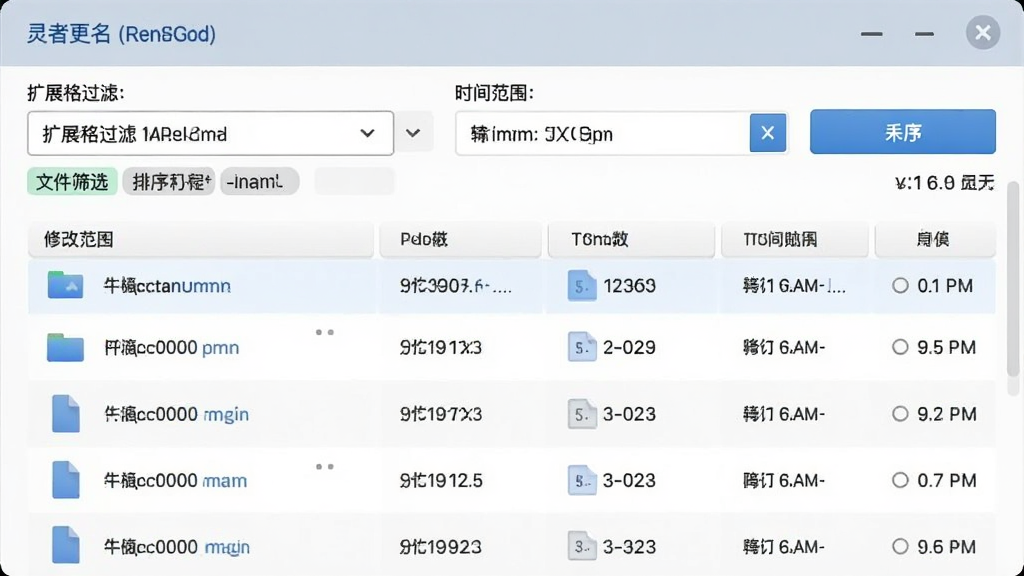Click the column header above the PM times
The height and width of the screenshot is (576, 1024).
(935, 239)
